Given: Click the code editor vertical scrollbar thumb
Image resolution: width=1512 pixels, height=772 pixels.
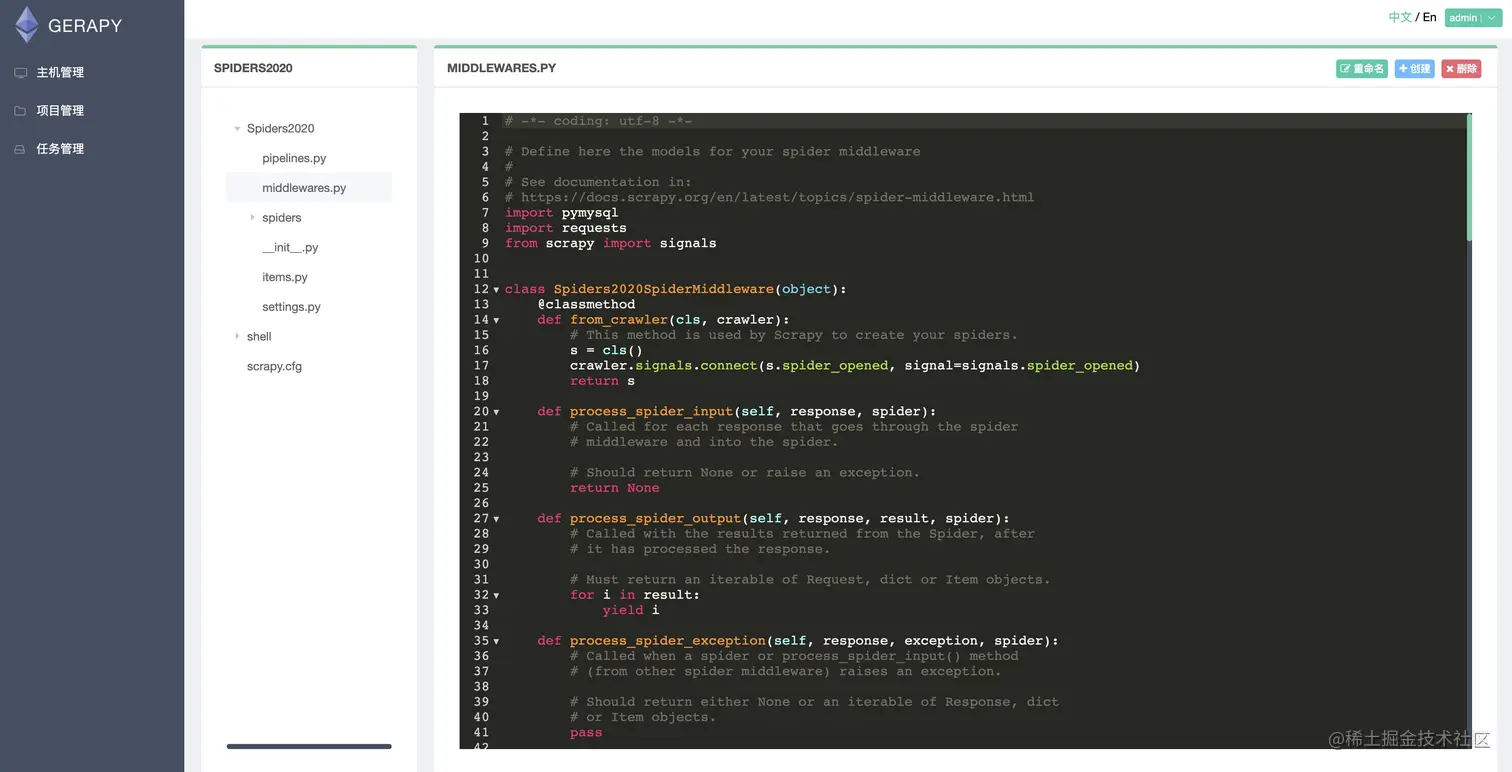Looking at the screenshot, I should (x=1469, y=177).
